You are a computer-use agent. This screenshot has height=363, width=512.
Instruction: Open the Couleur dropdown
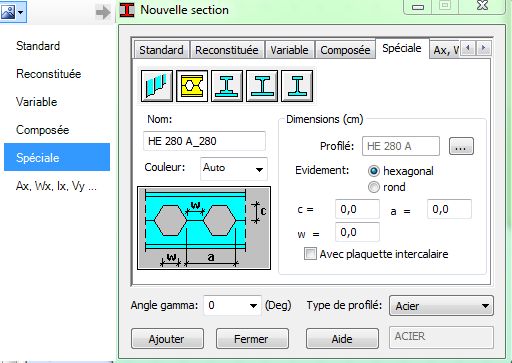click(x=234, y=169)
